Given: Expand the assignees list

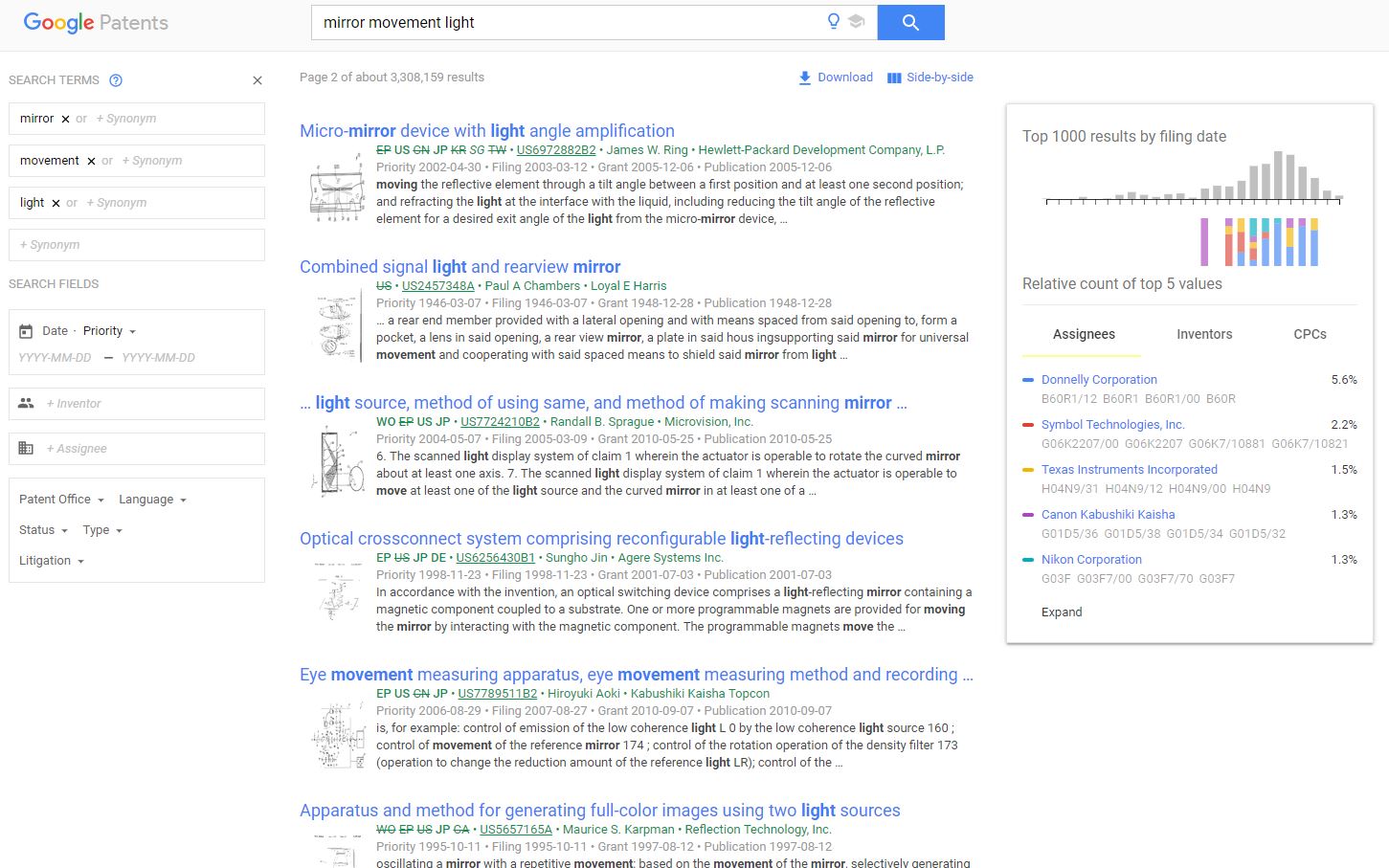Looking at the screenshot, I should click(x=1062, y=612).
